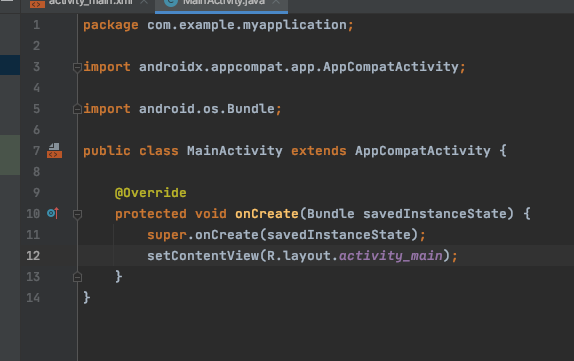
Task: Click 'R.layout' on line 12
Action: tap(299, 256)
